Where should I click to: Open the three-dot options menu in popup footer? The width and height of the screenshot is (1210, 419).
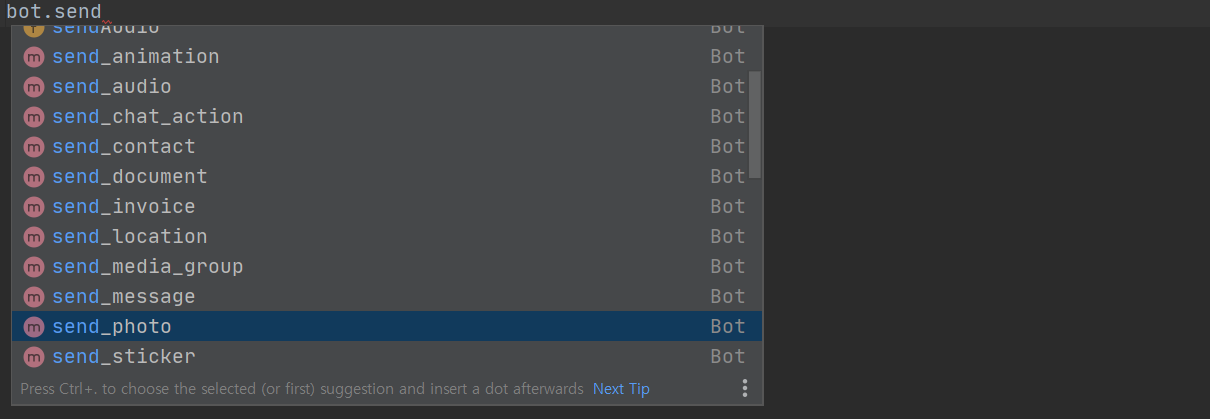point(744,388)
